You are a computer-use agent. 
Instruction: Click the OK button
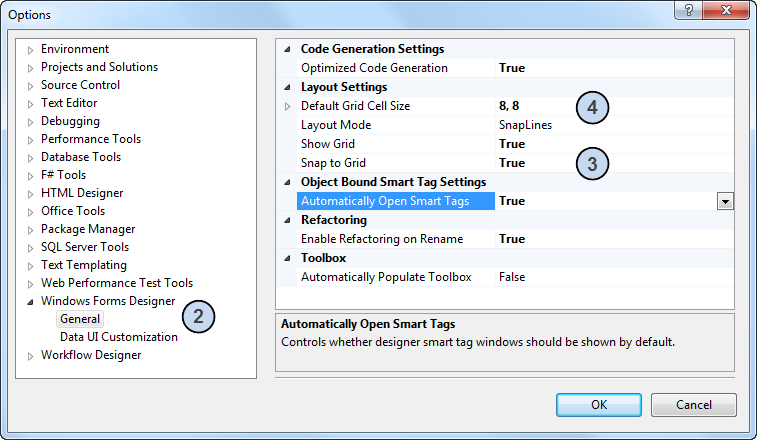[599, 404]
